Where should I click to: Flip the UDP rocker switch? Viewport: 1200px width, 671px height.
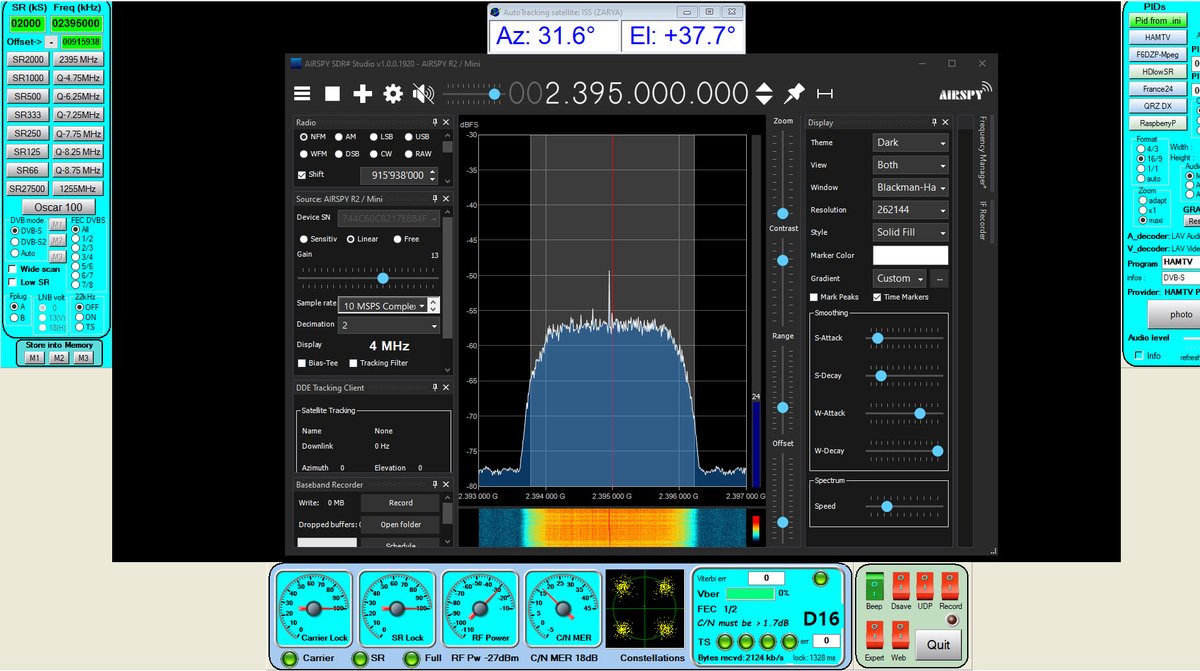(x=925, y=586)
